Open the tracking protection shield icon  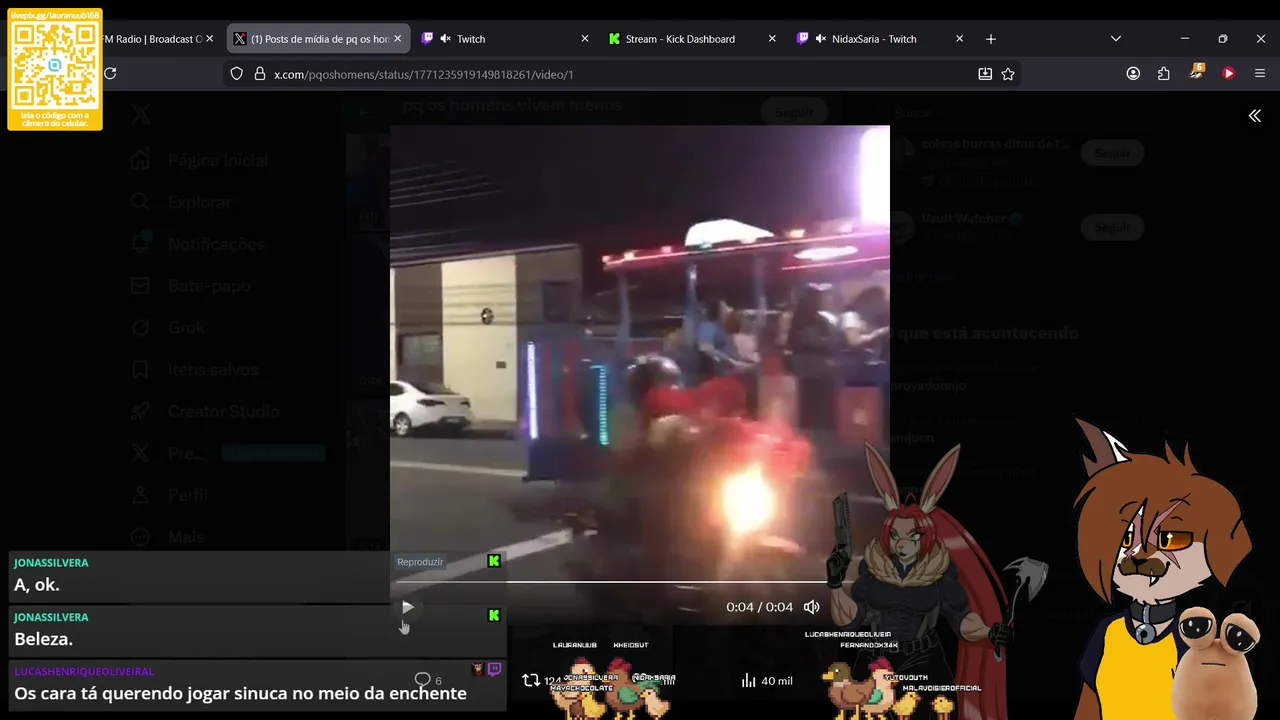237,73
